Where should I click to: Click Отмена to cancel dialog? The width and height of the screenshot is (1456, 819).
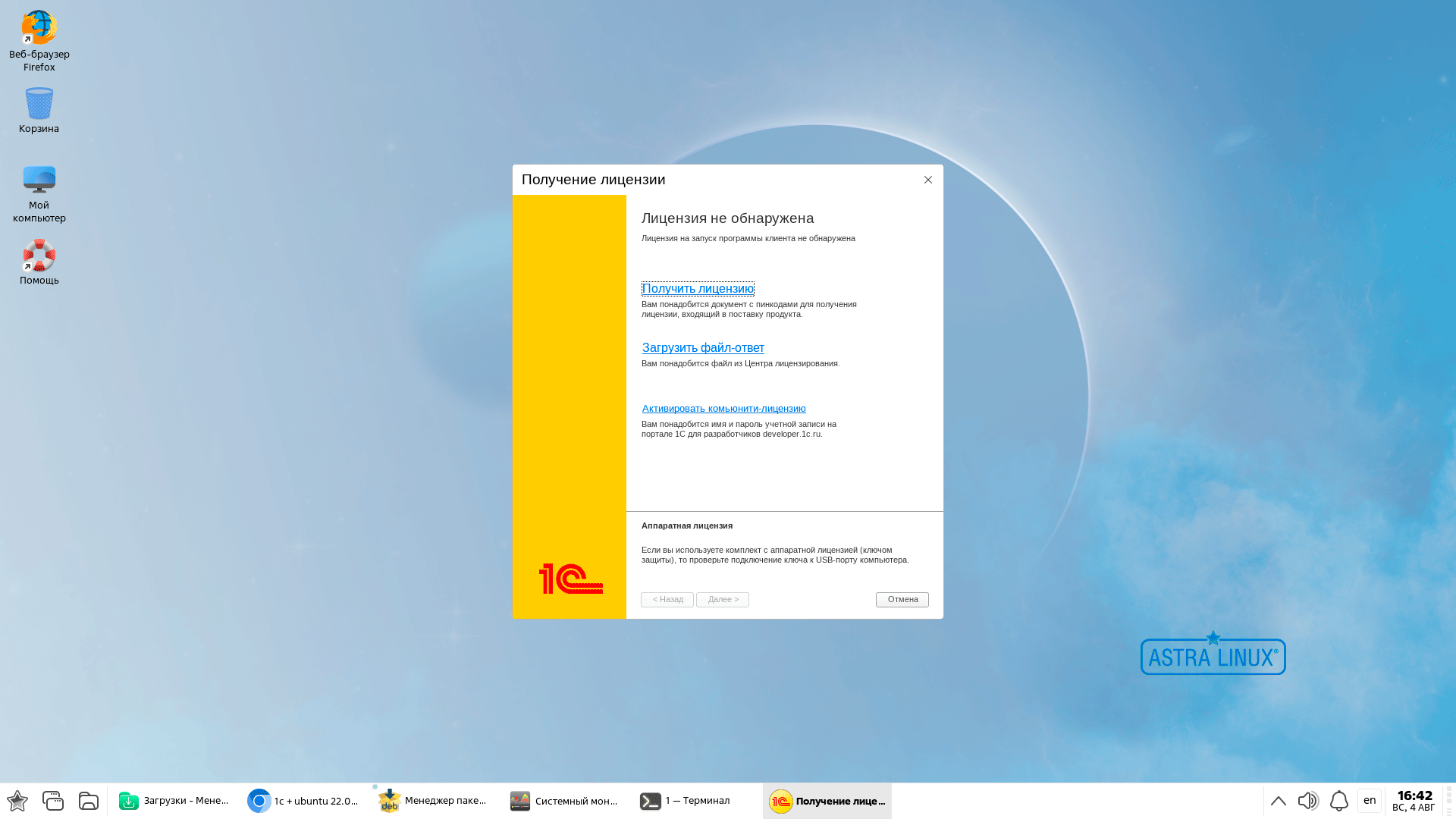tap(901, 598)
